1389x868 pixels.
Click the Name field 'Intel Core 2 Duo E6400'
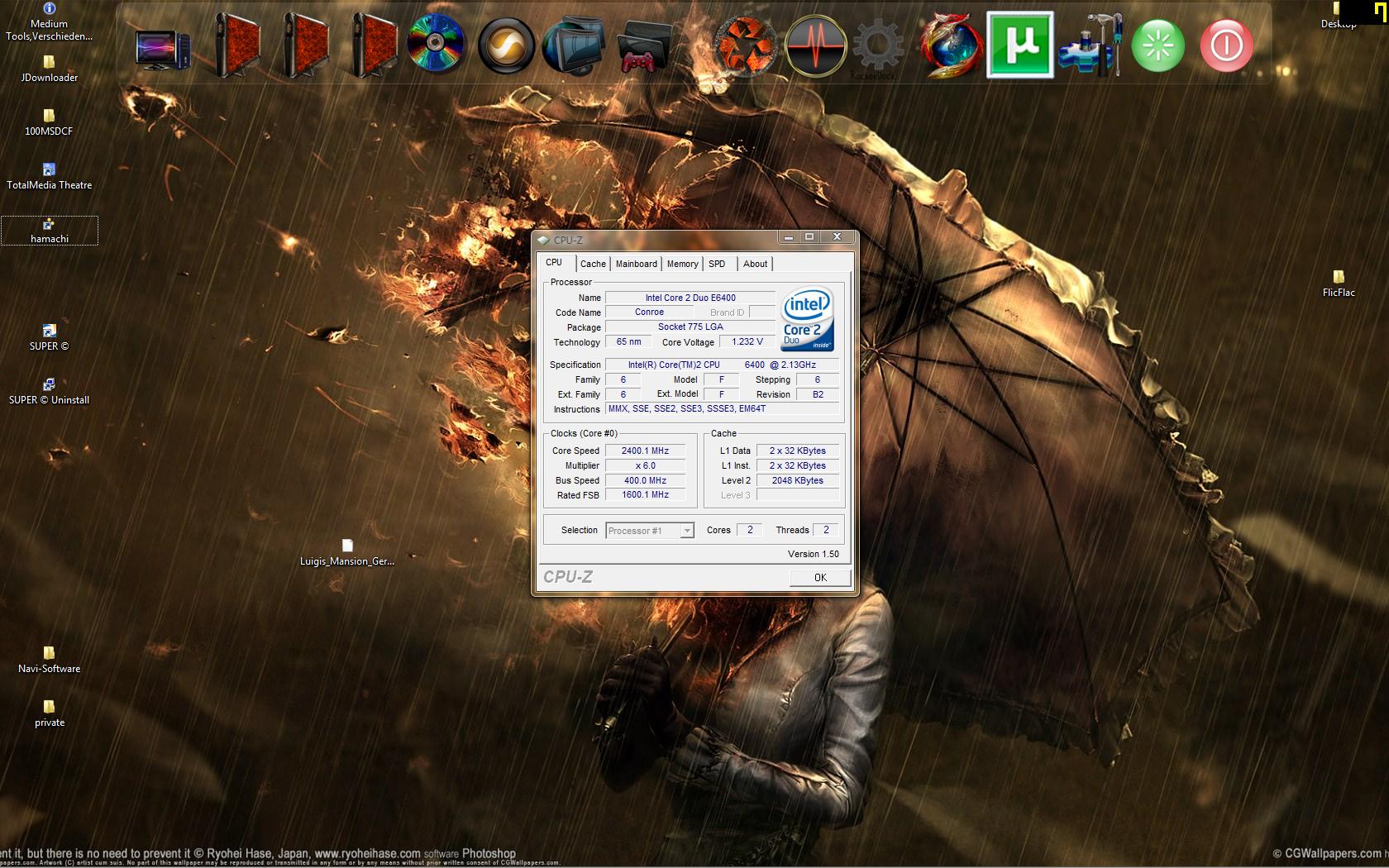click(x=690, y=298)
